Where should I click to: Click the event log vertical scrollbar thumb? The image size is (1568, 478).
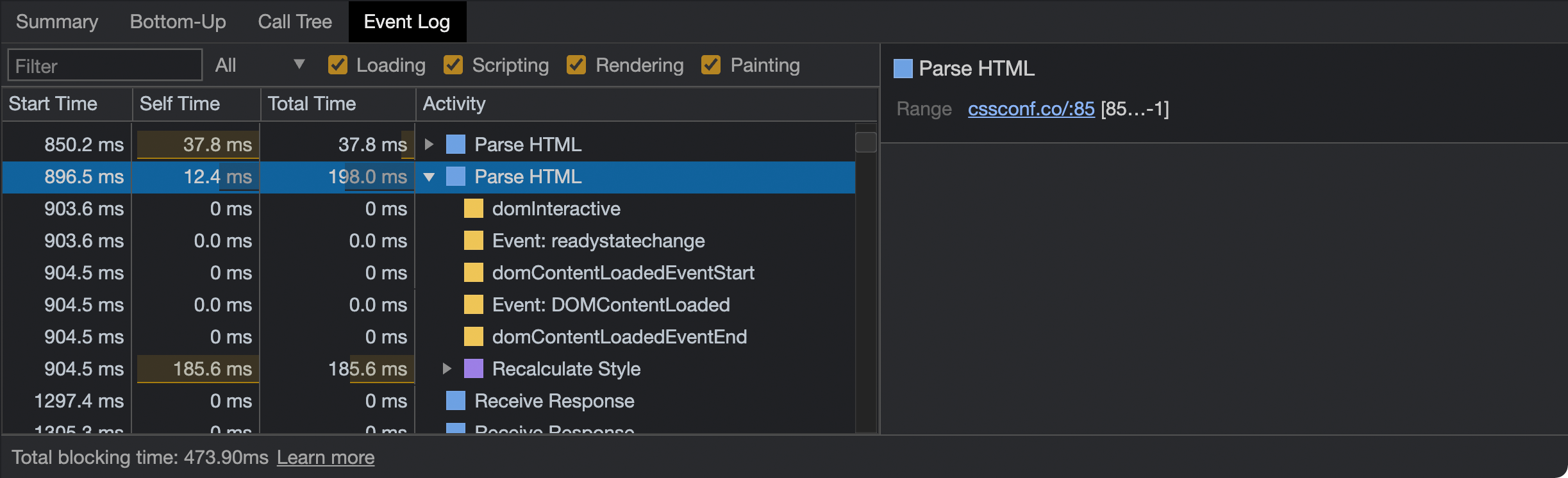pyautogui.click(x=866, y=142)
